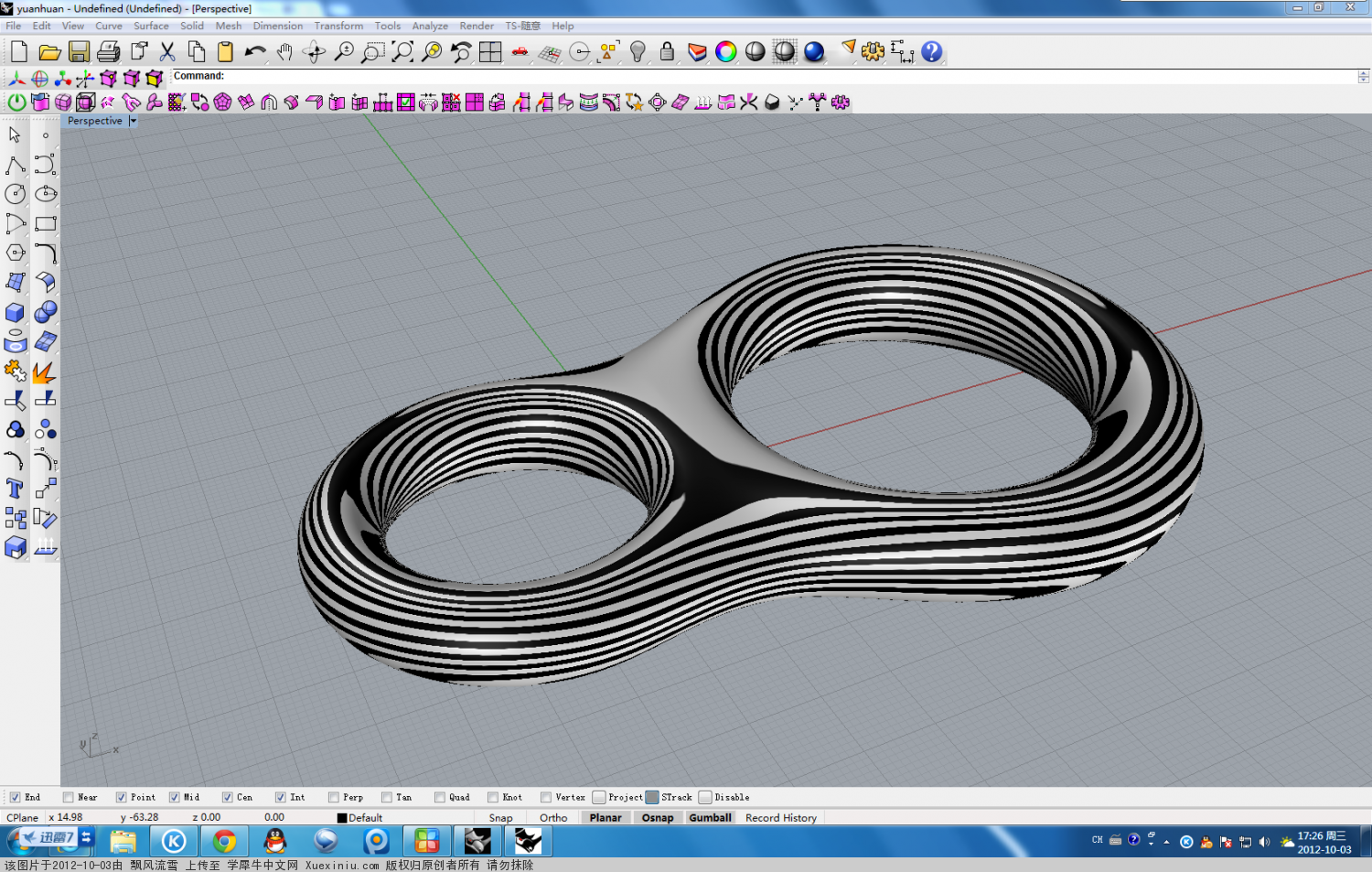This screenshot has height=872, width=1372.
Task: Select the Rotate view tool
Action: (x=314, y=52)
